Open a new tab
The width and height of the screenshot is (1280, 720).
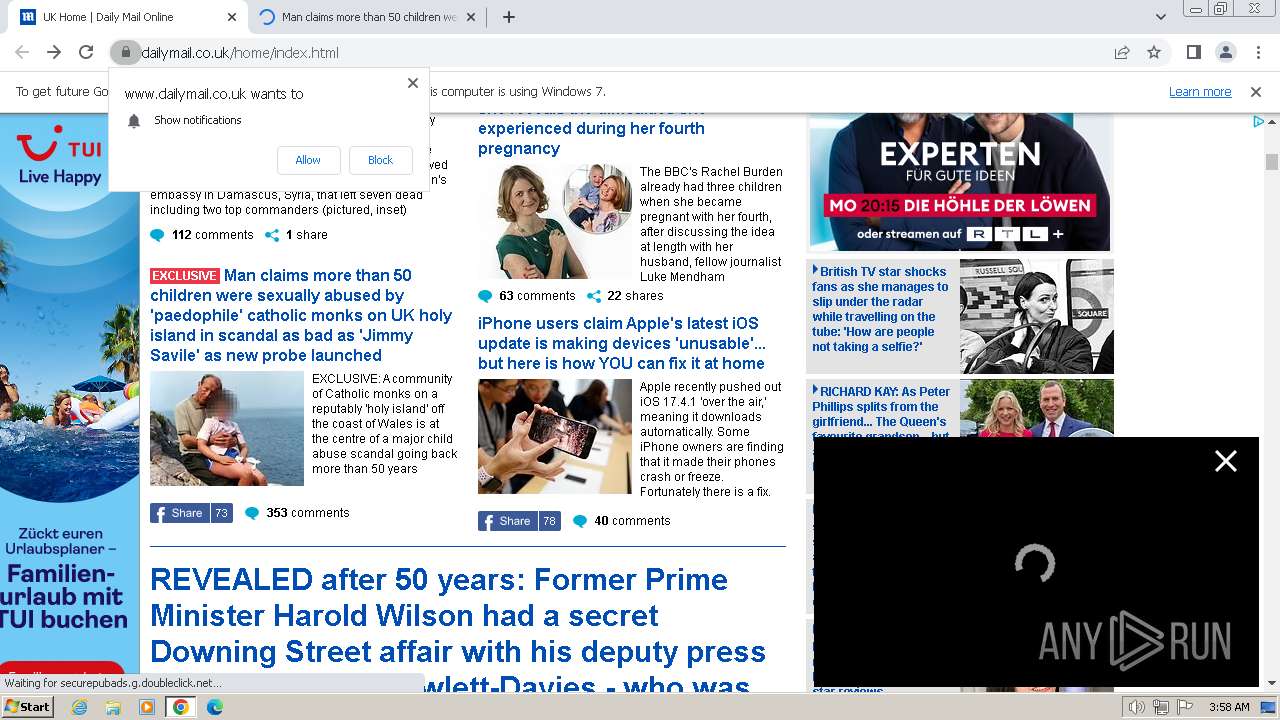pos(509,17)
